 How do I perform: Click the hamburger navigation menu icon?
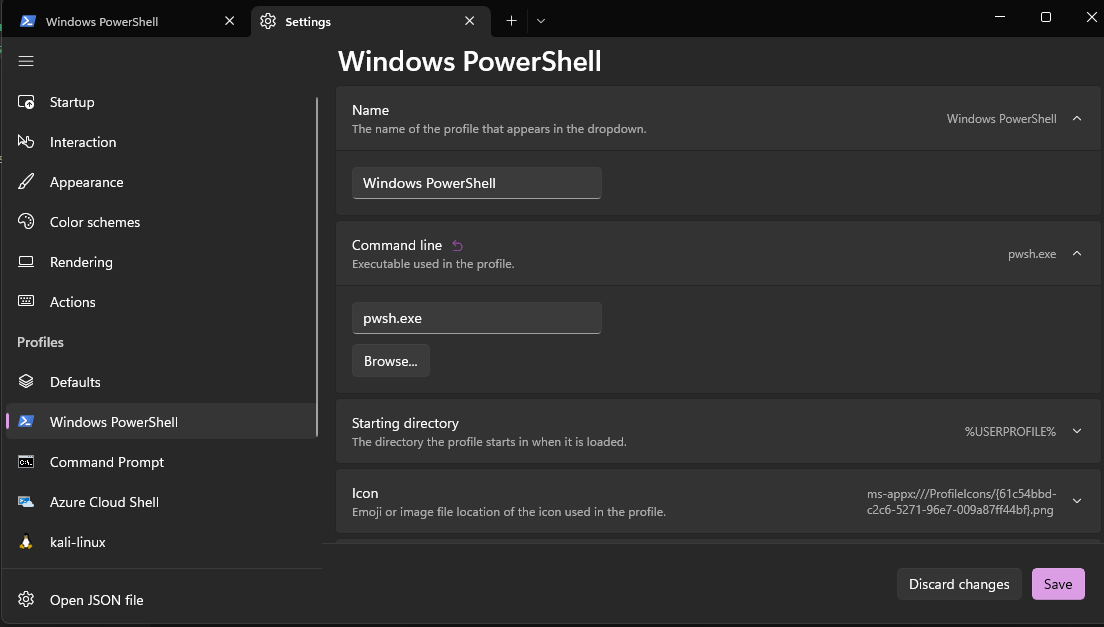click(26, 61)
